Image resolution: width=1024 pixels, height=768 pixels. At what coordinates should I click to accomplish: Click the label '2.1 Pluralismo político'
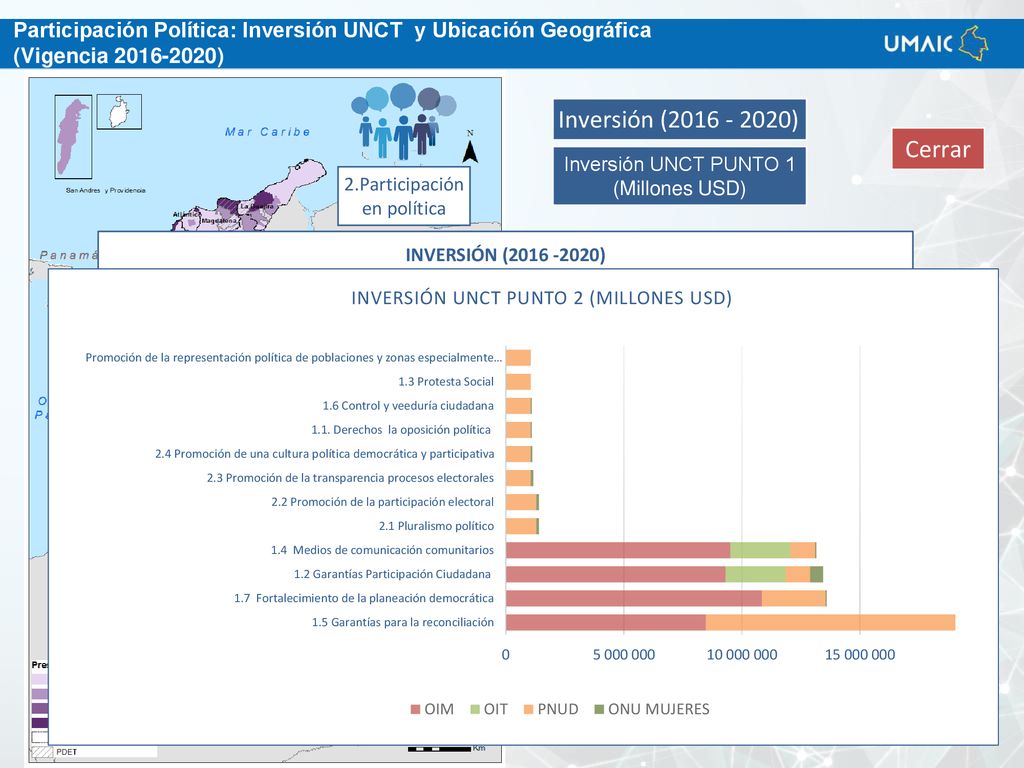tap(436, 526)
